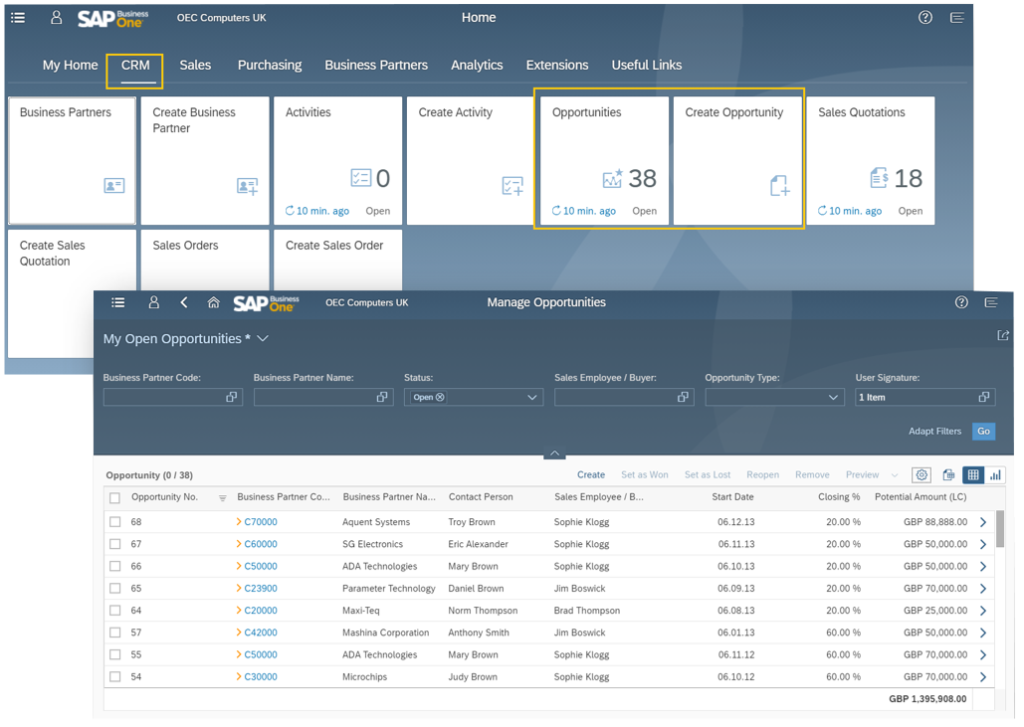Open the Create Business Partner tile
This screenshot has width=1024, height=727.
(x=205, y=161)
